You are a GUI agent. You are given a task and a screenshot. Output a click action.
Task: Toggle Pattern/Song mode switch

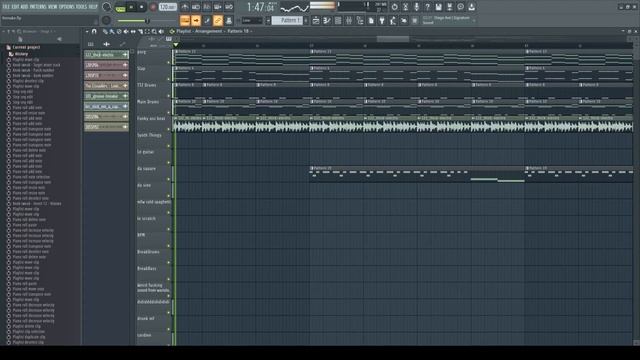tap(120, 7)
